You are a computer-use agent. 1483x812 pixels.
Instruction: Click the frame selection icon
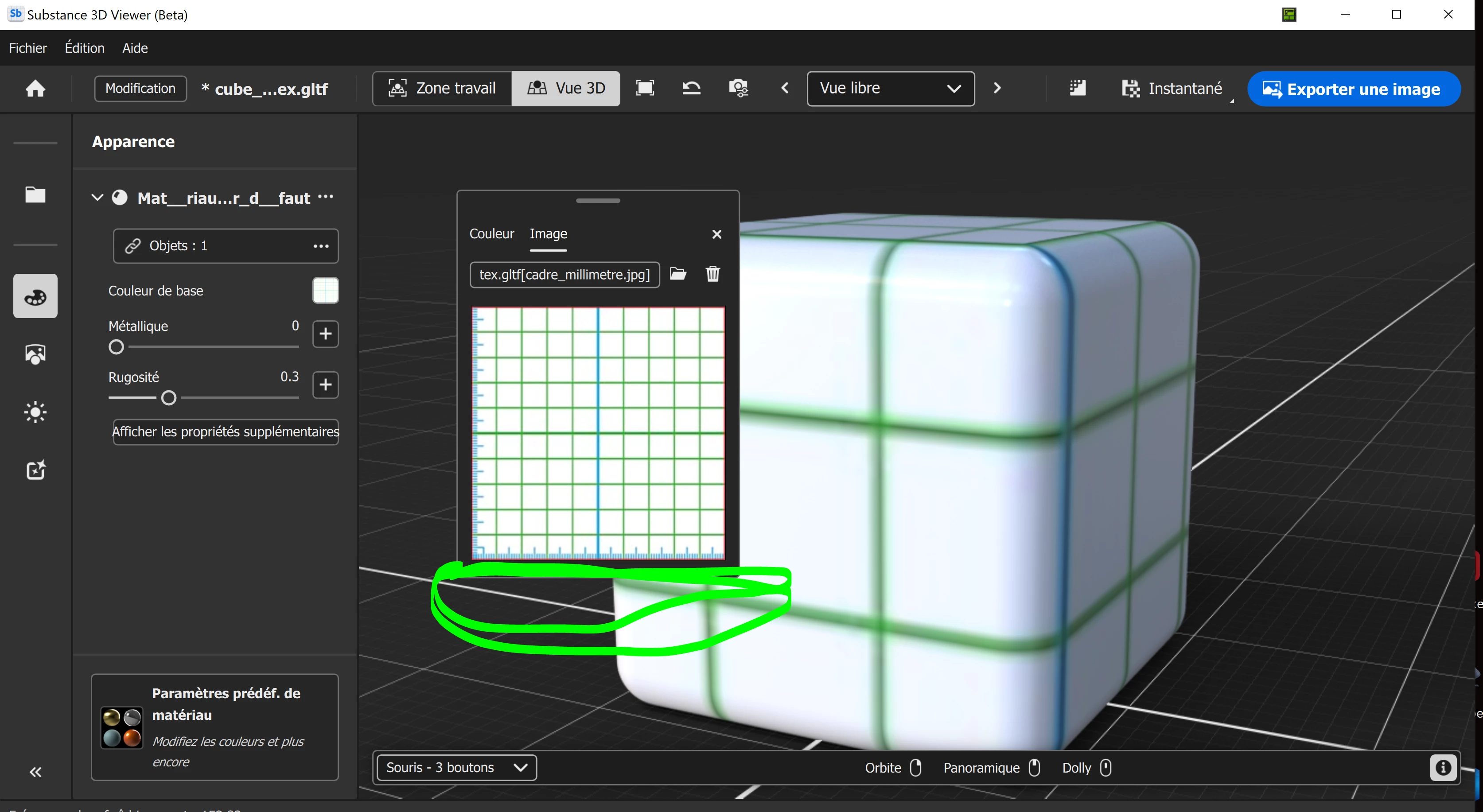coord(645,88)
